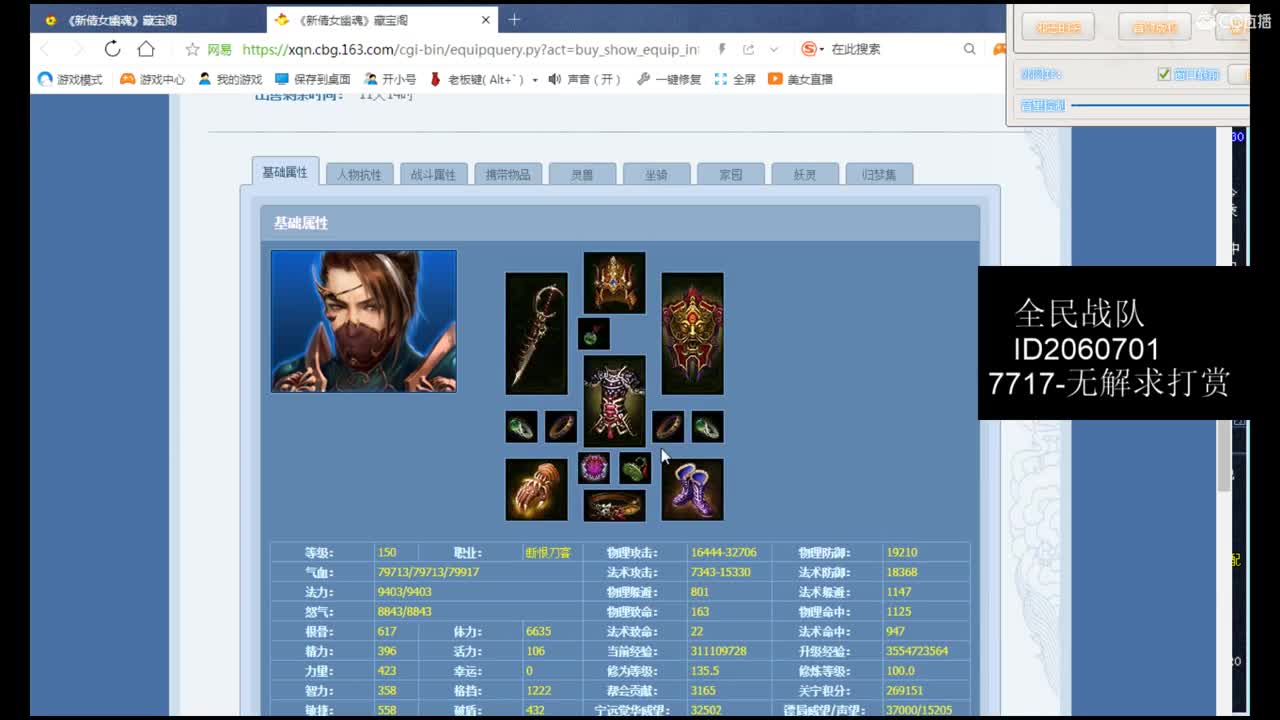Inspect the golden helmet equipment icon
The image size is (1280, 720).
coord(614,282)
